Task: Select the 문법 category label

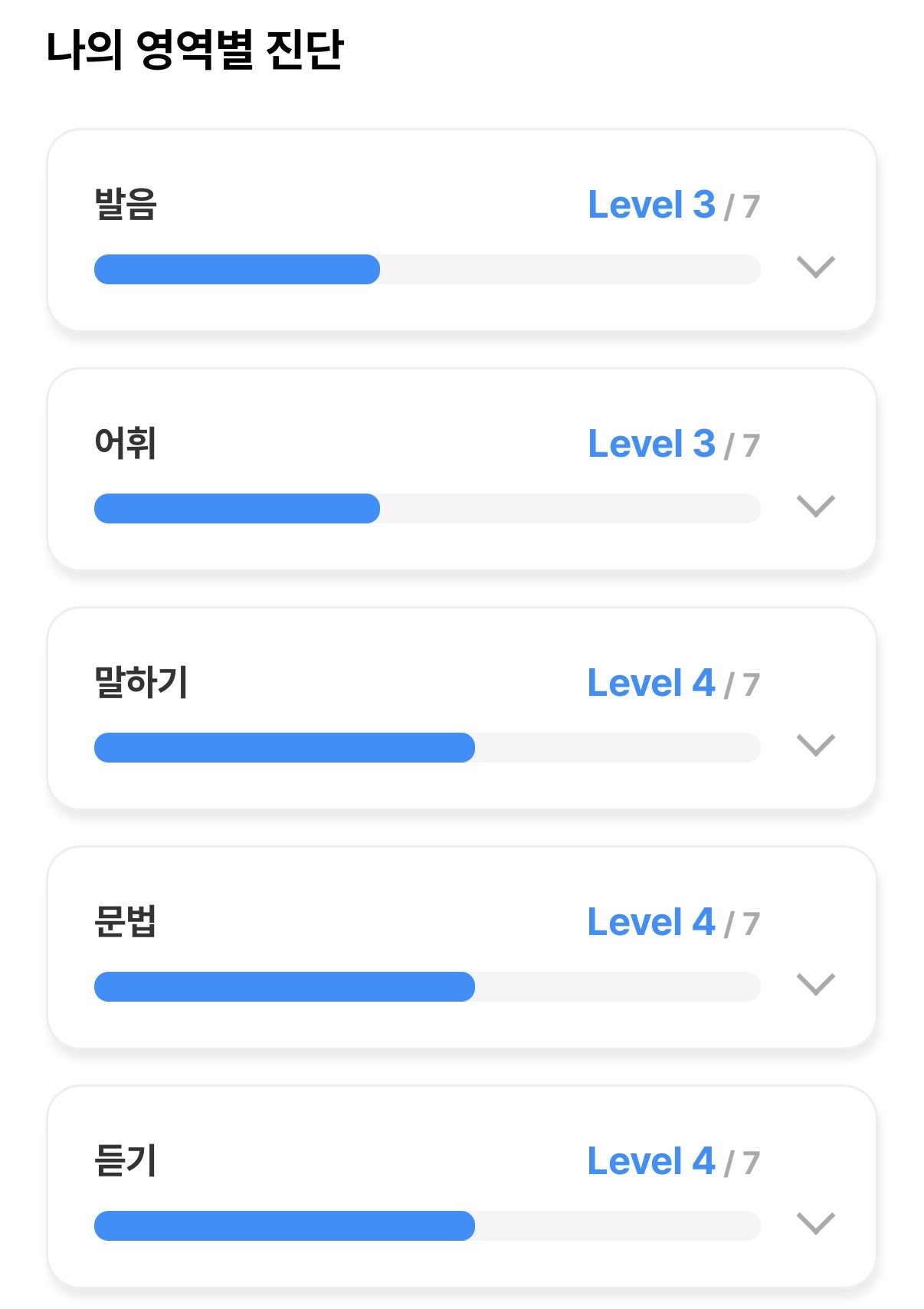Action: pyautogui.click(x=126, y=922)
